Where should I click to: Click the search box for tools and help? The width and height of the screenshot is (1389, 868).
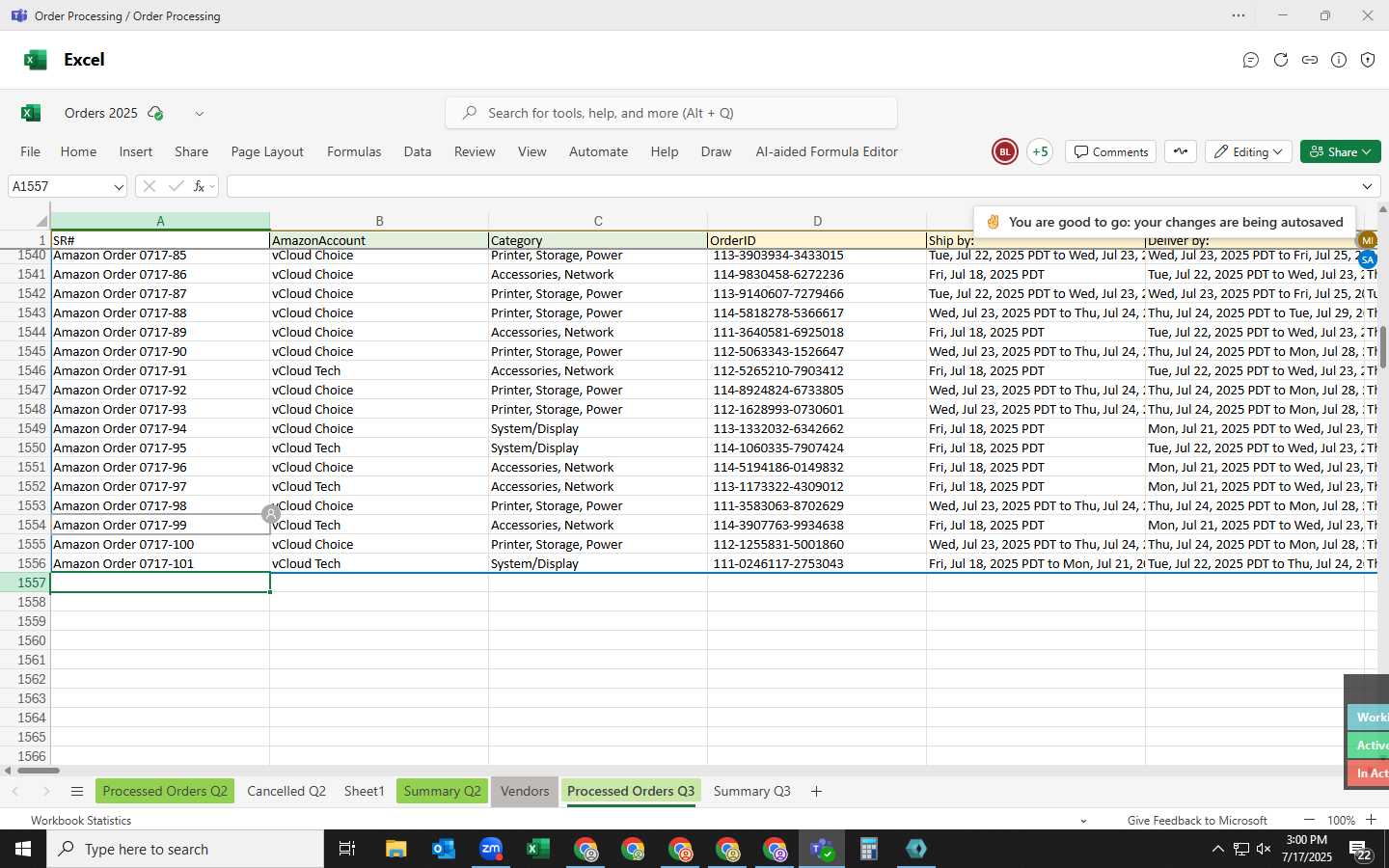coord(671,113)
